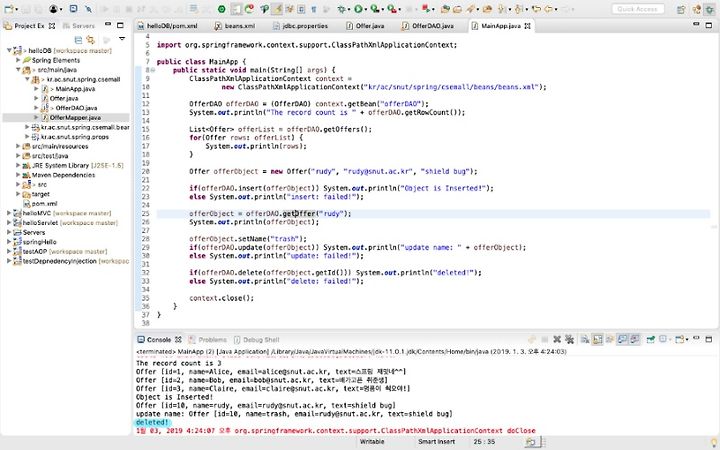Click the Open Perspective icon near Quick Access
The height and width of the screenshot is (450, 720).
681,9
